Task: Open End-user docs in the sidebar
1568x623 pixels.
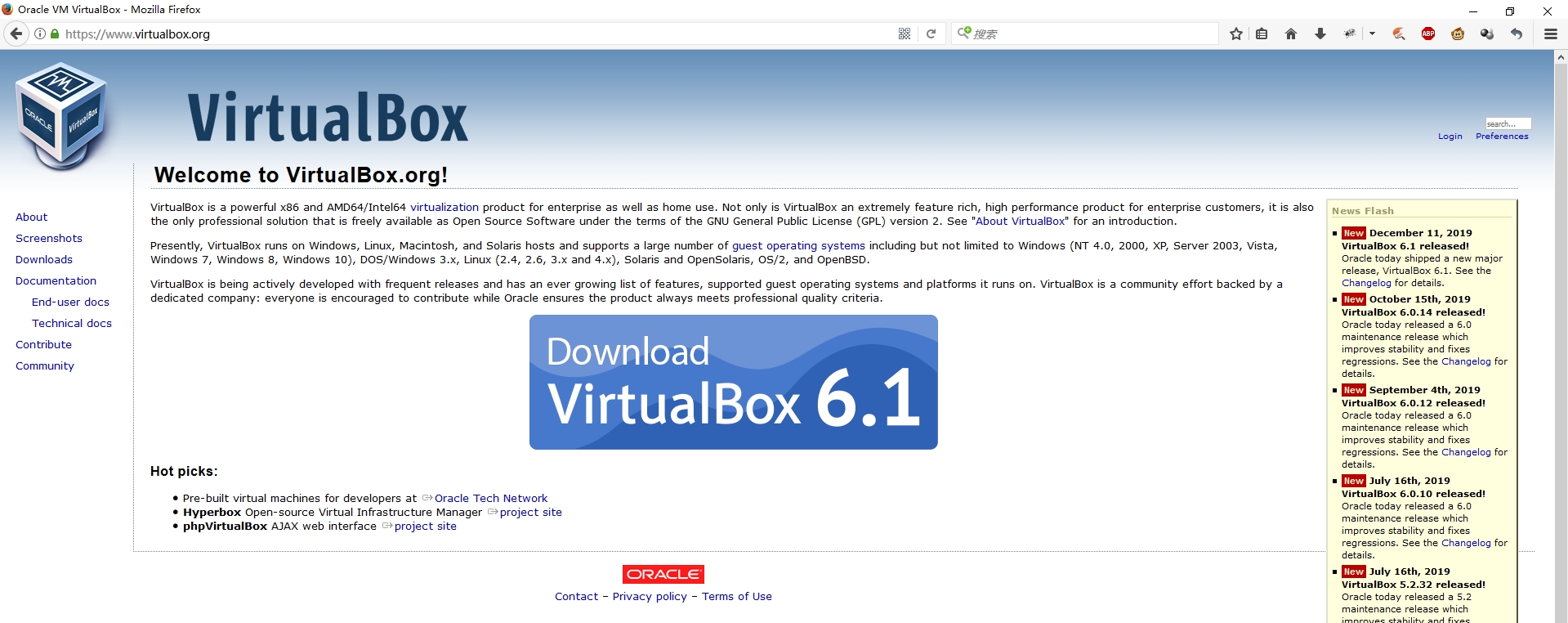Action: click(x=70, y=302)
